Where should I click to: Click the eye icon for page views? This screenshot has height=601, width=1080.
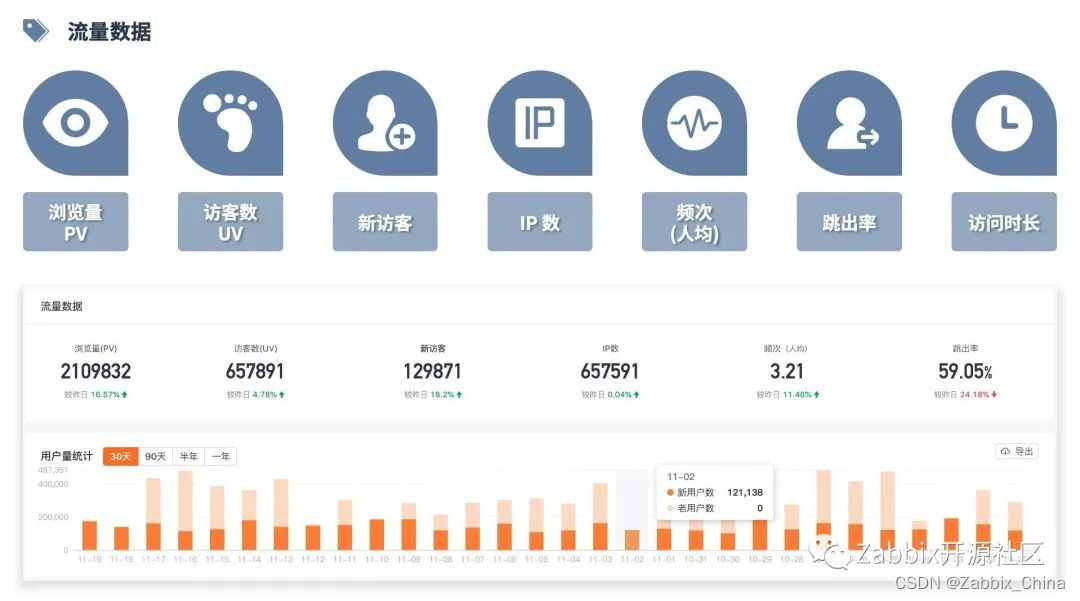point(75,123)
